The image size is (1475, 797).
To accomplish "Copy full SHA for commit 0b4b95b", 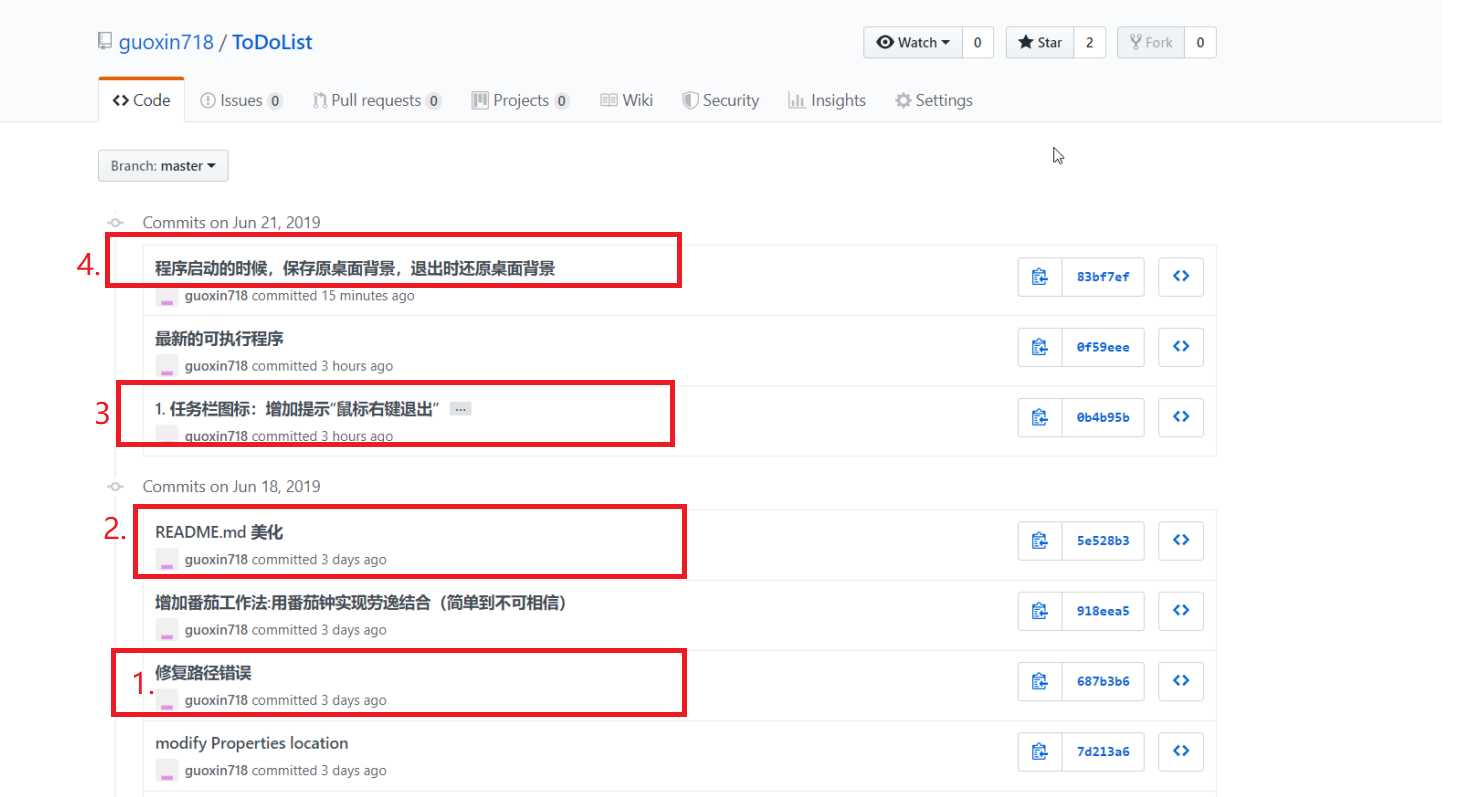I will pos(1040,417).
